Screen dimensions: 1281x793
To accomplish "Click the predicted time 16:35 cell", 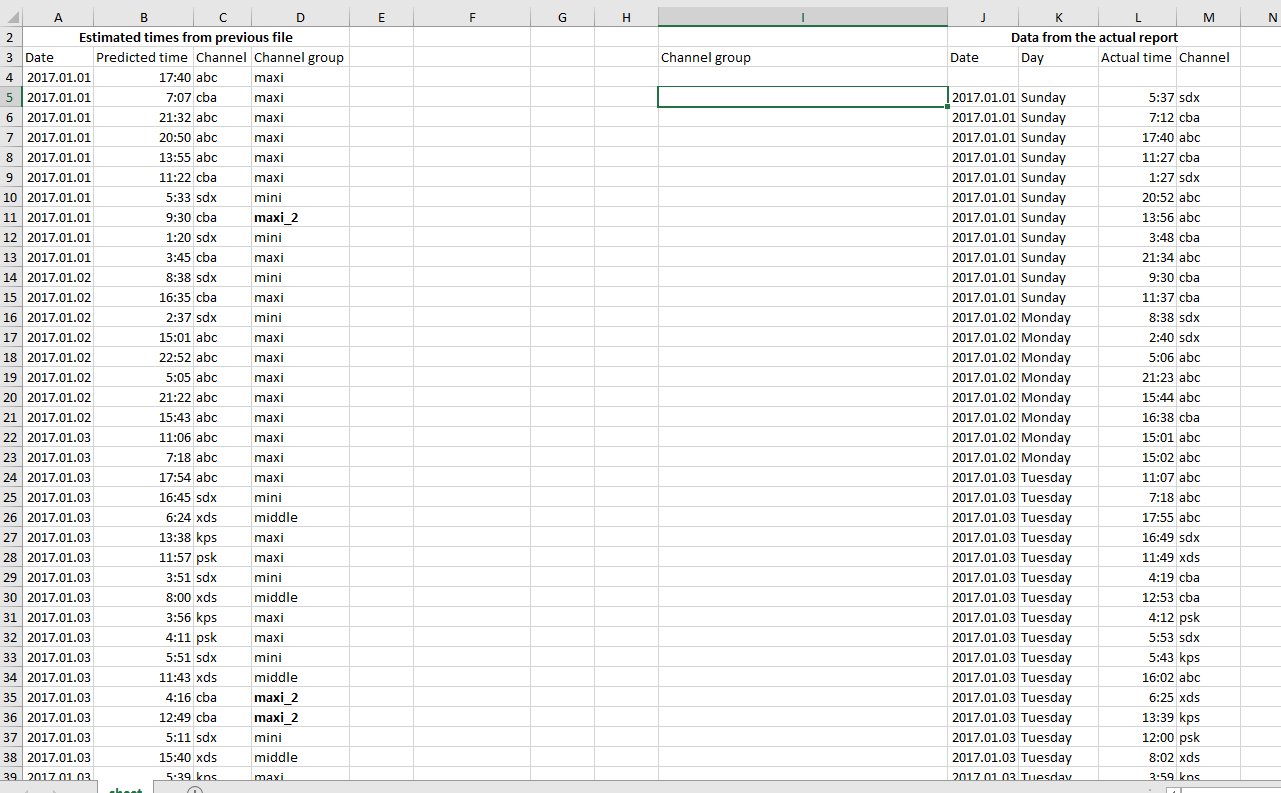I will (144, 297).
